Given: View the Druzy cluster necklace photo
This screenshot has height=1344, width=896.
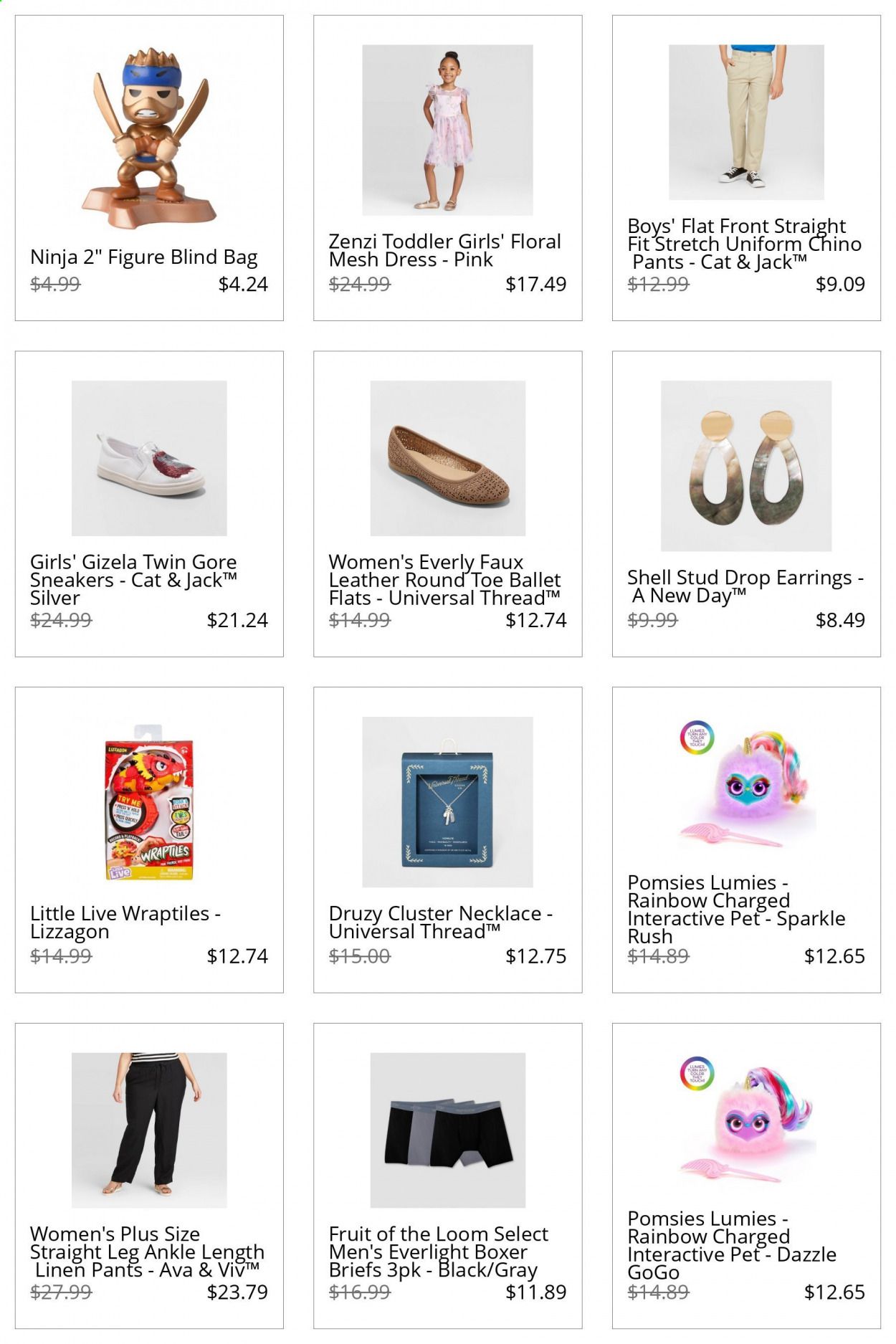Looking at the screenshot, I should (447, 802).
